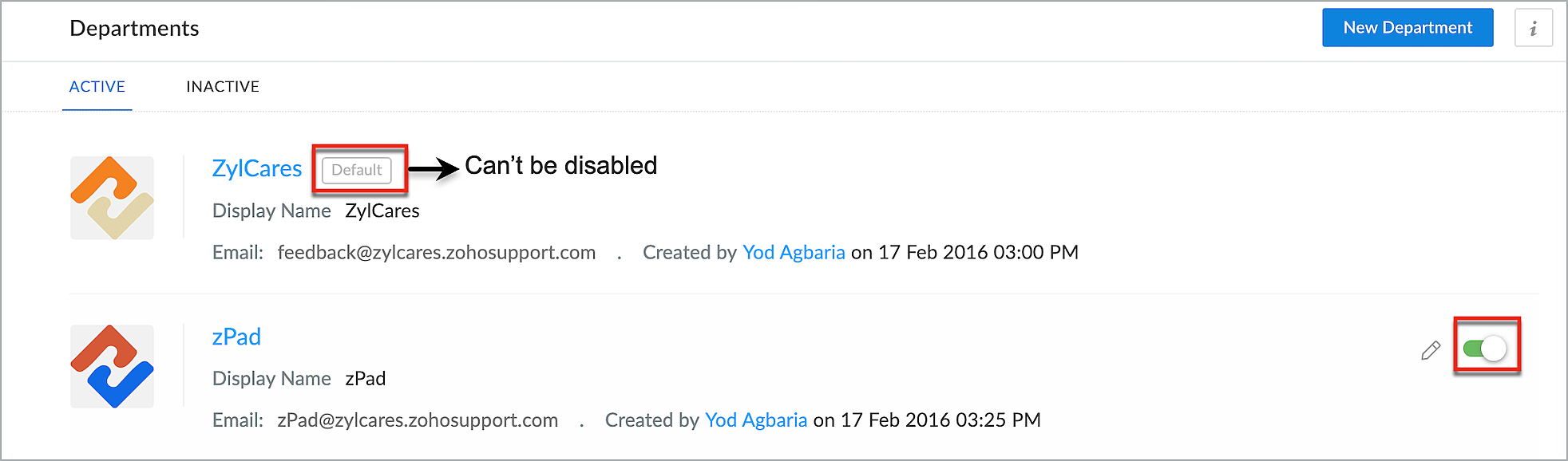Open Yod Agbaria link in zPad row

tap(756, 420)
